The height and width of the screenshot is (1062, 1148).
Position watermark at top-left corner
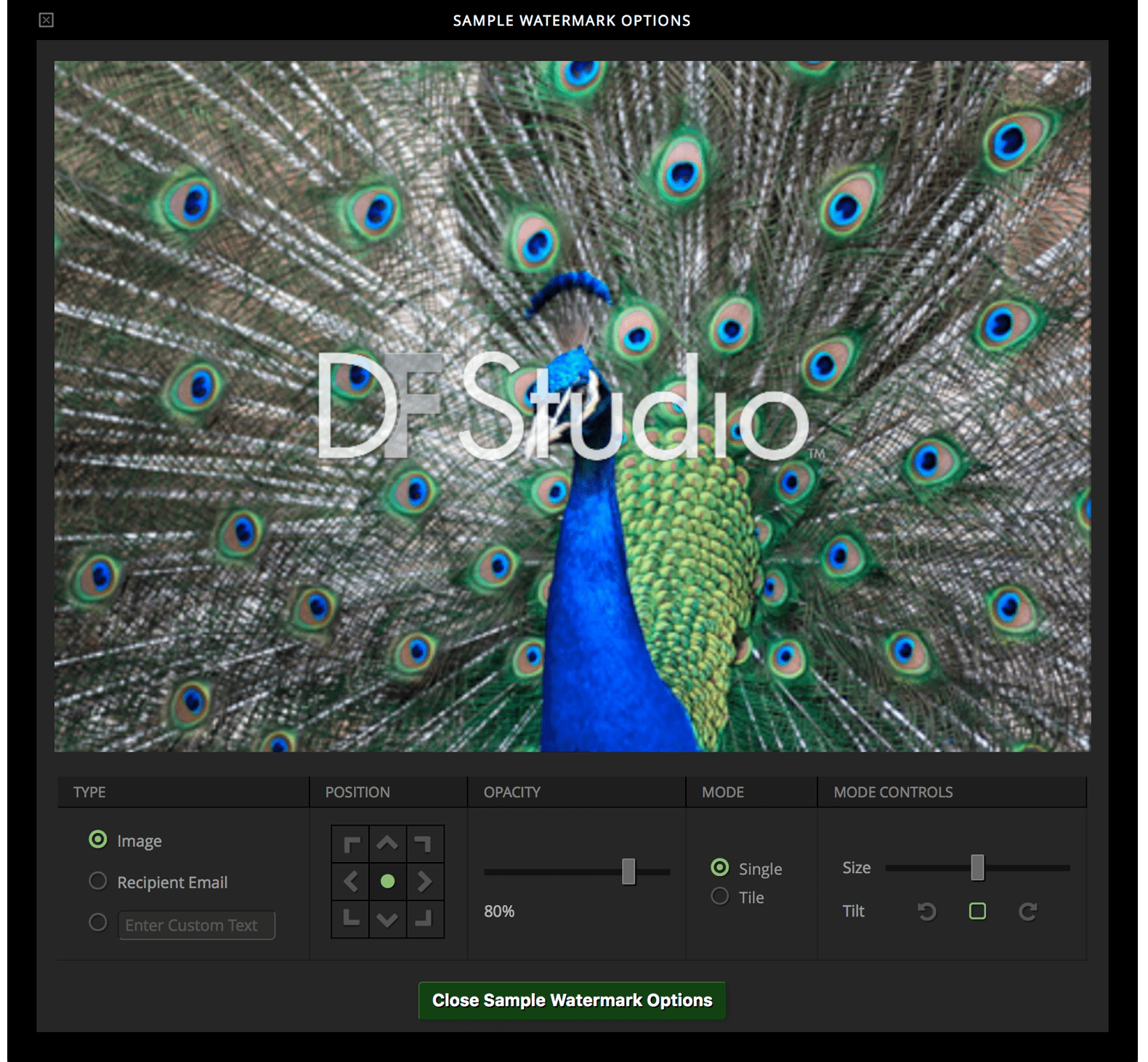click(x=351, y=844)
